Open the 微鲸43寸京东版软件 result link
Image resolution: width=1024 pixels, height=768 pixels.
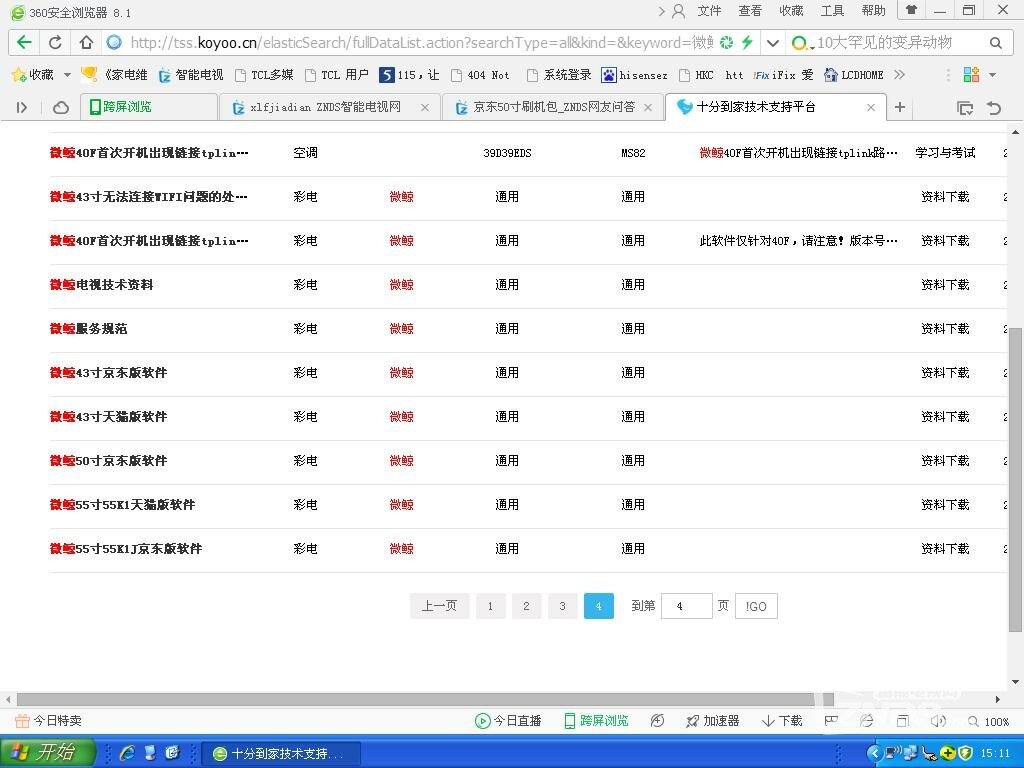tap(108, 373)
